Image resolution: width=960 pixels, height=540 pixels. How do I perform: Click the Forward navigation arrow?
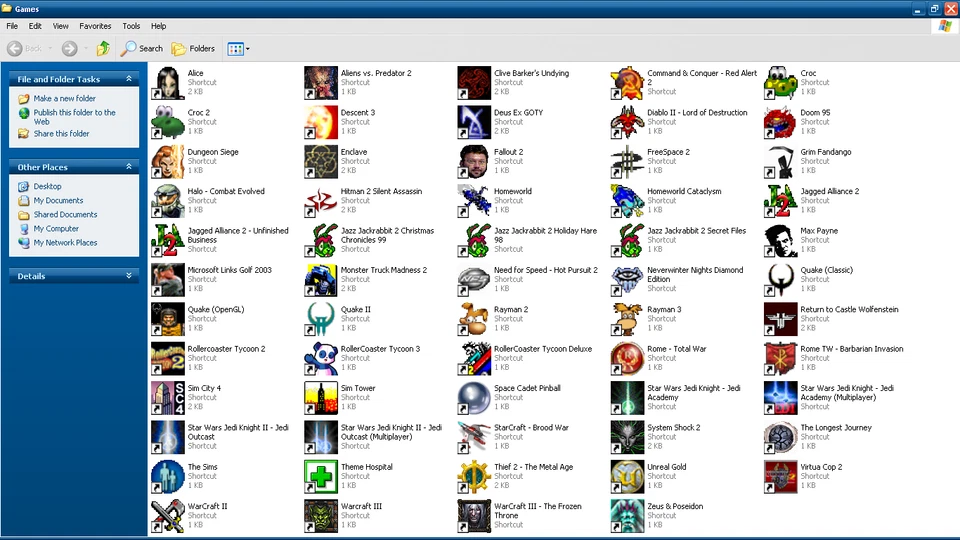click(x=69, y=48)
